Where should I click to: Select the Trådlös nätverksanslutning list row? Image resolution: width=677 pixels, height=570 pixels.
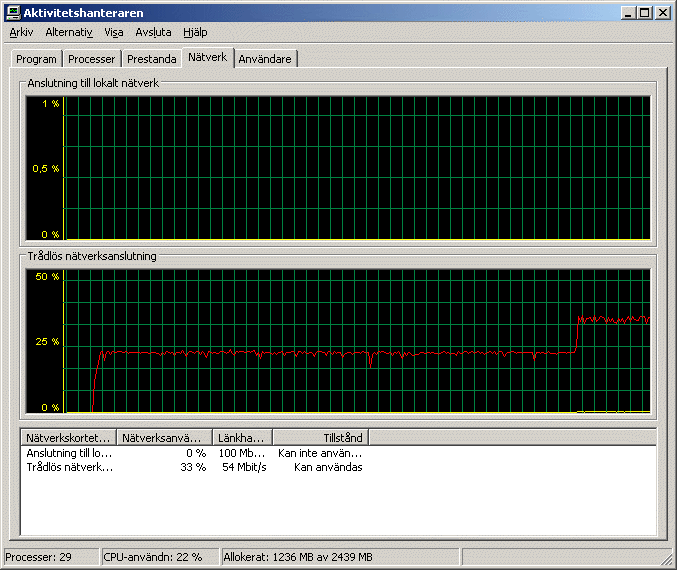[70, 467]
